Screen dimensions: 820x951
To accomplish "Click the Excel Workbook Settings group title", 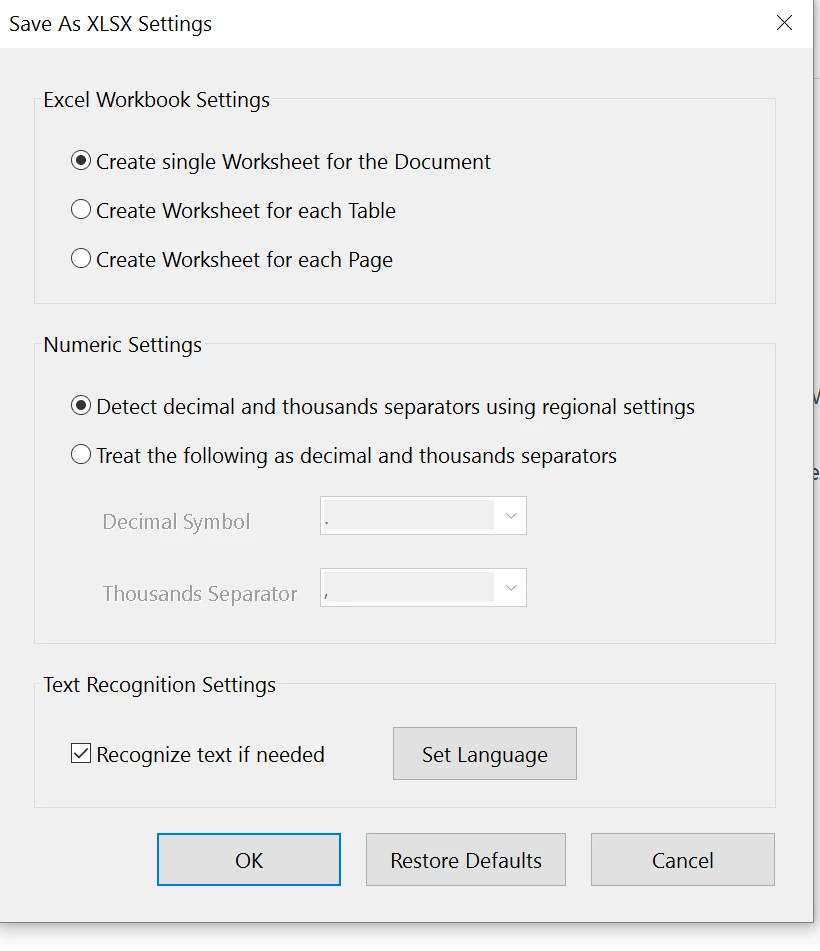I will [156, 99].
